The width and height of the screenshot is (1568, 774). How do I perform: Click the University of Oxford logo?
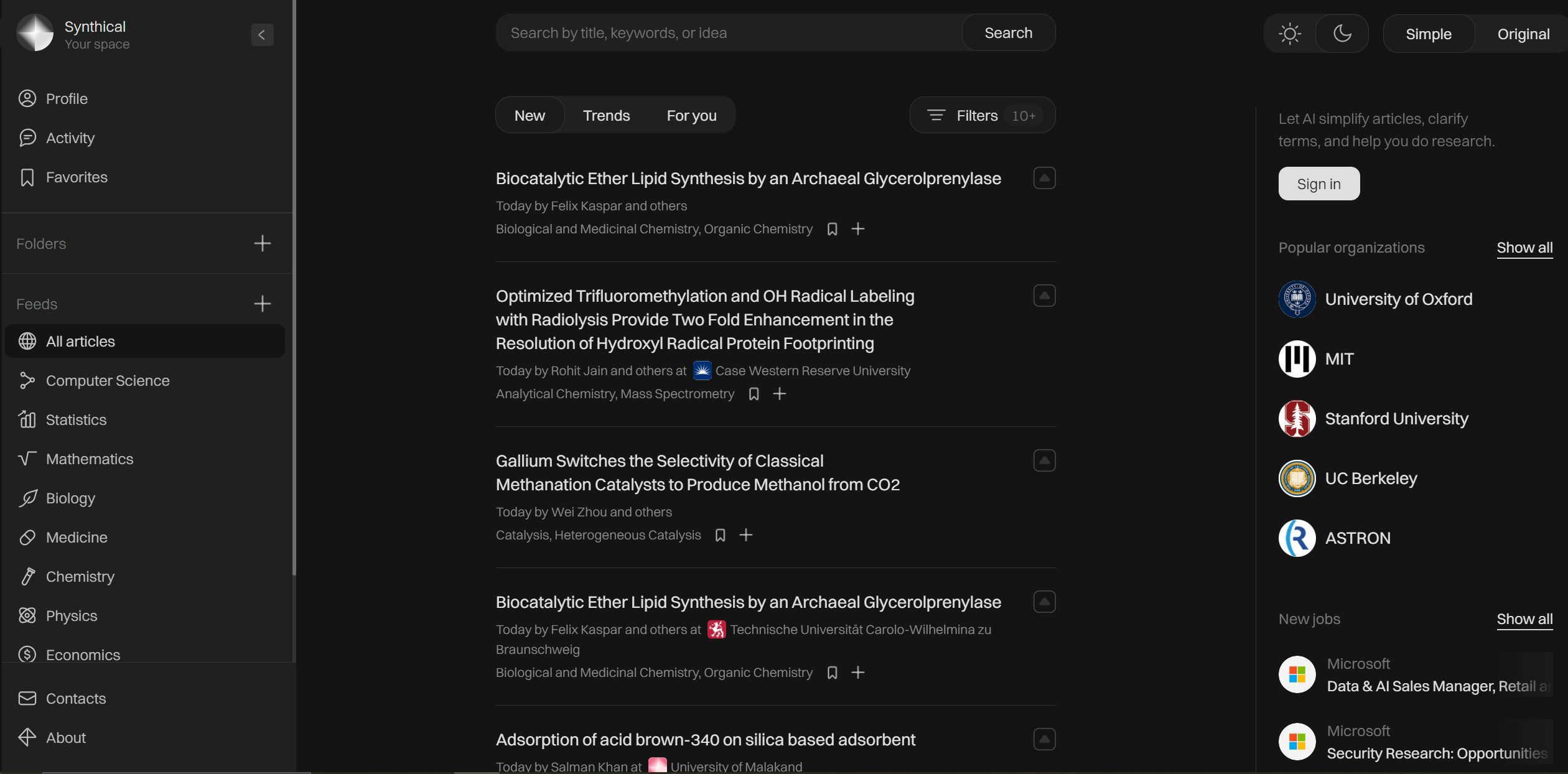[1297, 299]
